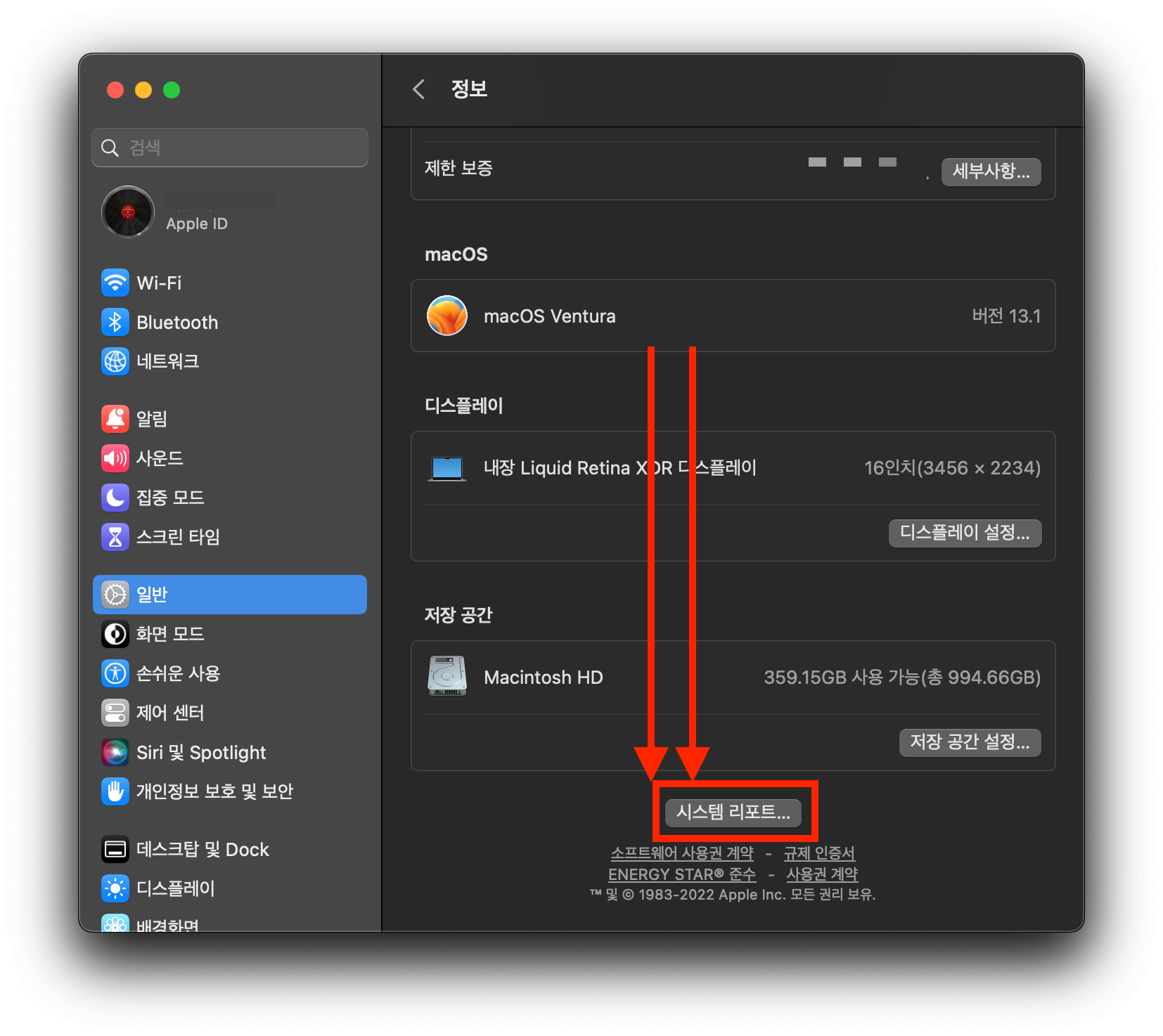Click the 데스크탑 및 Dock icon

[x=115, y=850]
